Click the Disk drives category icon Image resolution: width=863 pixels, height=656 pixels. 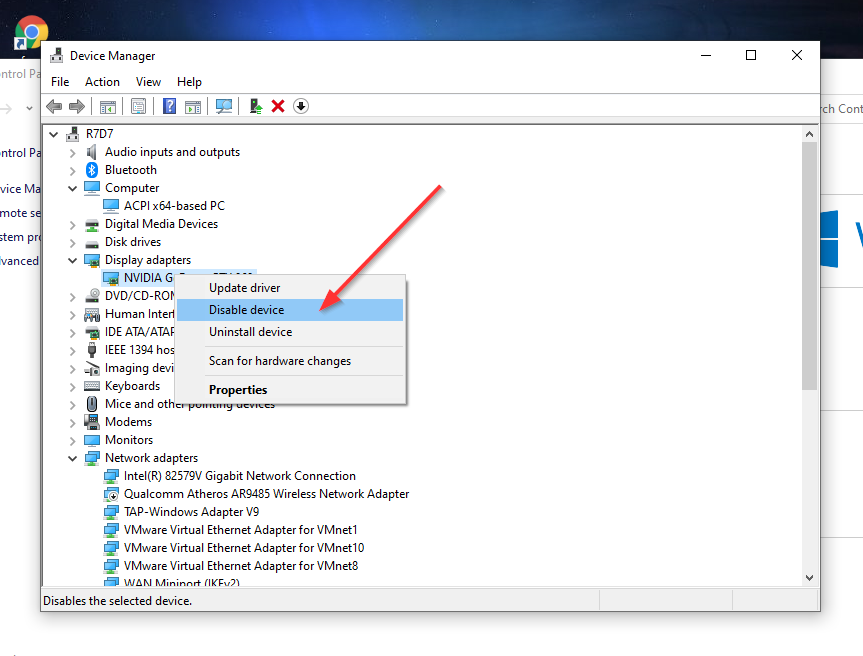[92, 243]
